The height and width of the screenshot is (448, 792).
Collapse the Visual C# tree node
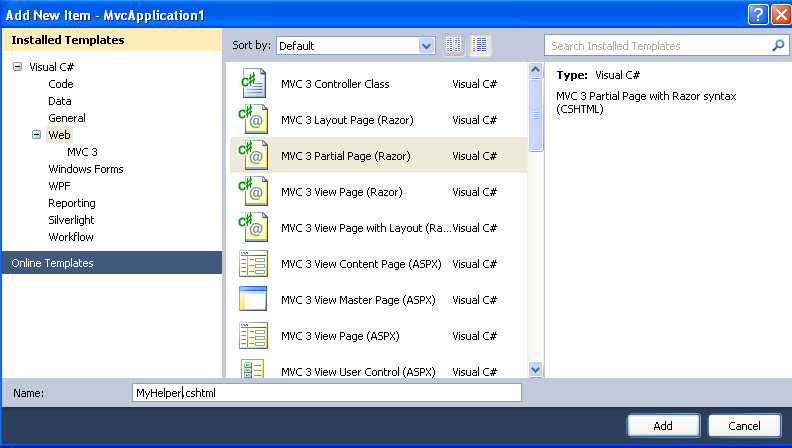[18, 67]
